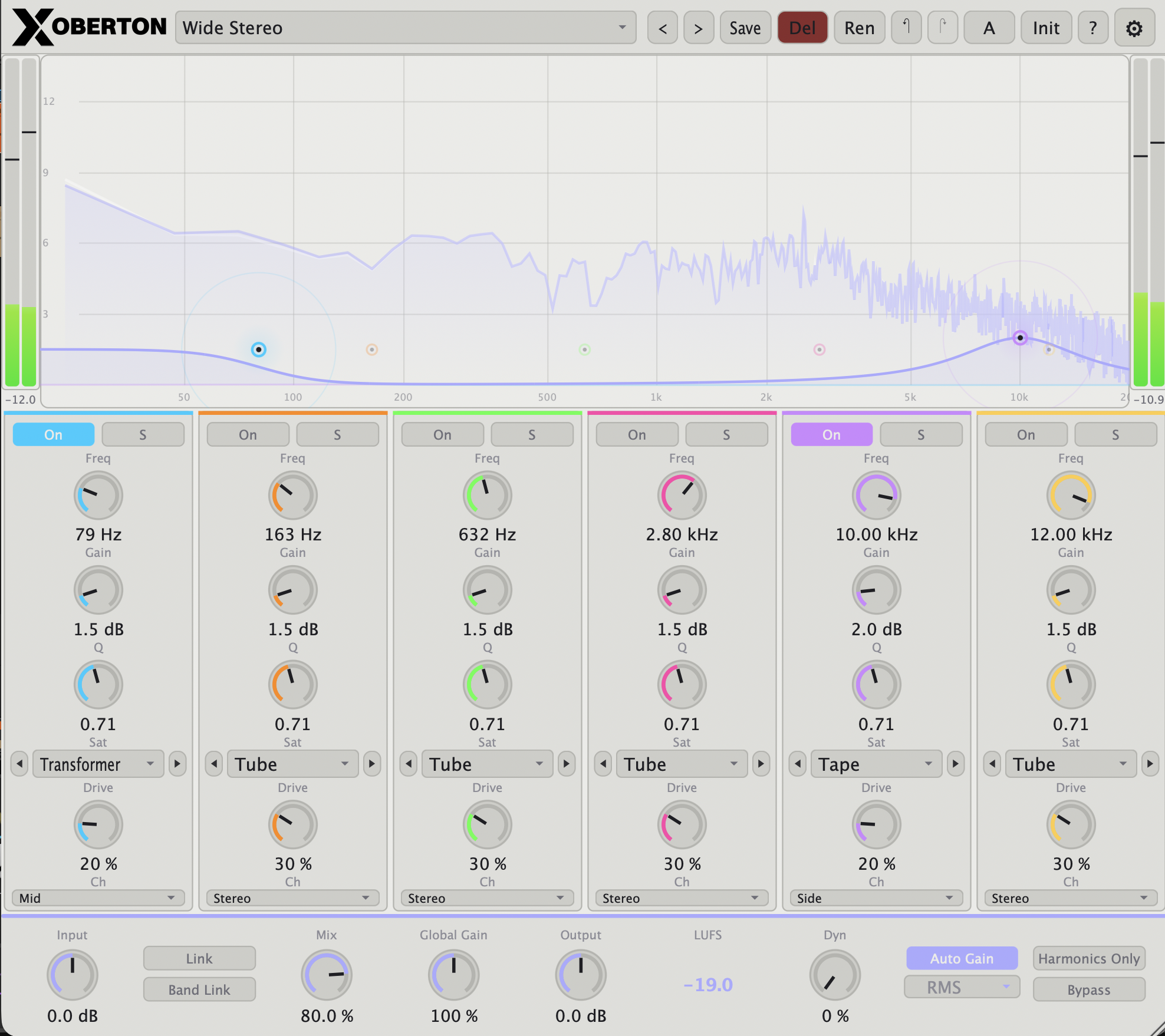Open Tube saturation dropdown on 632 Hz band
This screenshot has height=1036, width=1165.
[x=487, y=764]
